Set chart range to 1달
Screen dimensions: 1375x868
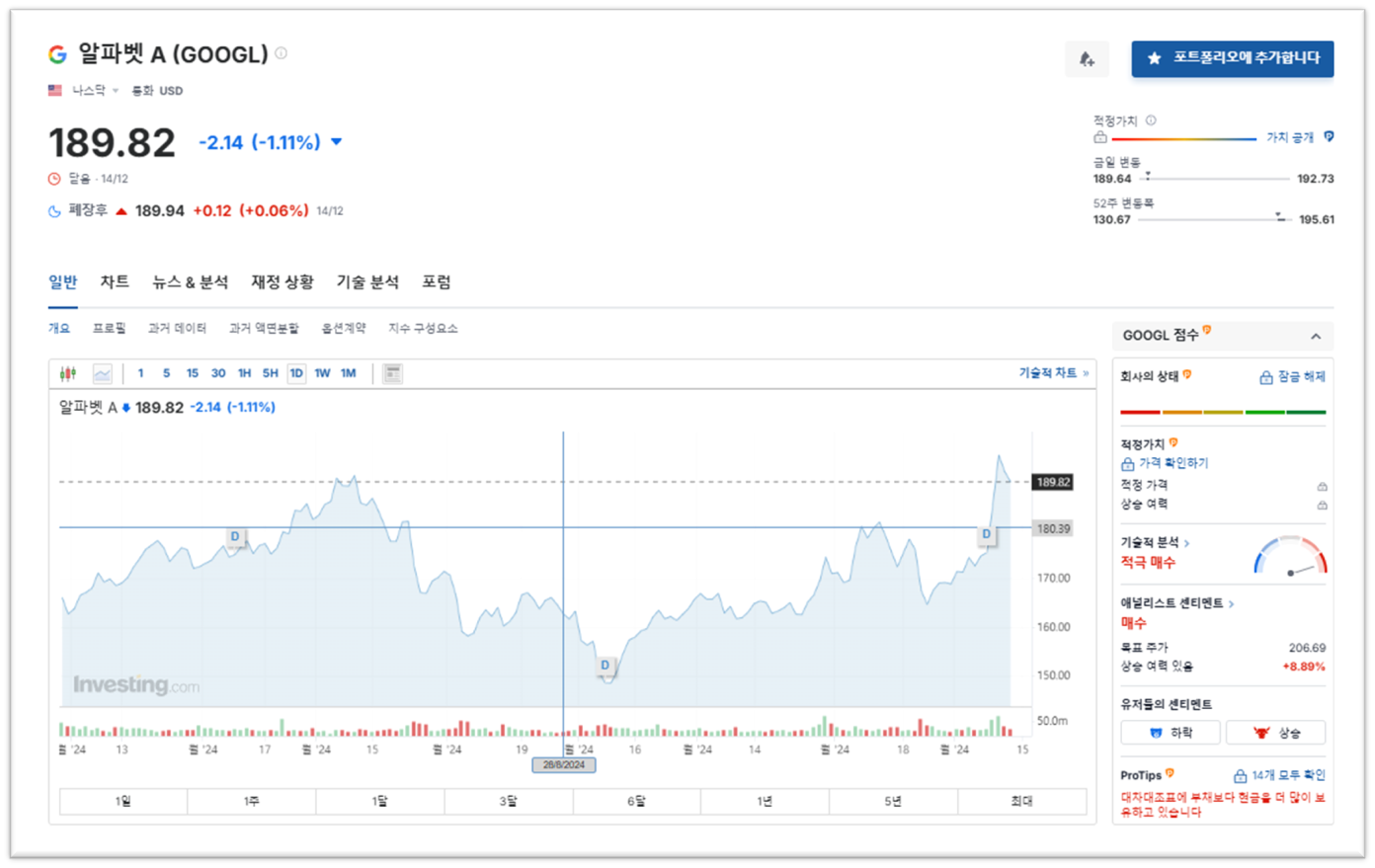pos(380,801)
